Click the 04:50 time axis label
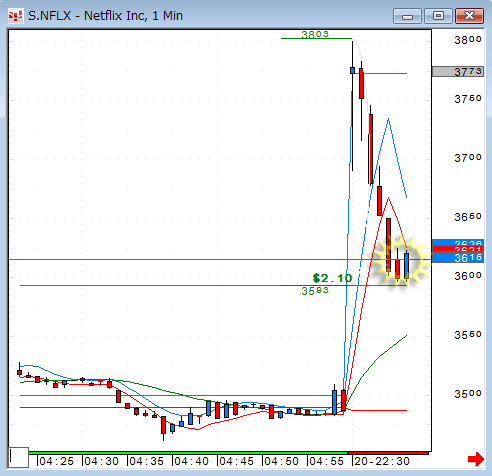This screenshot has width=492, height=476. tap(281, 461)
